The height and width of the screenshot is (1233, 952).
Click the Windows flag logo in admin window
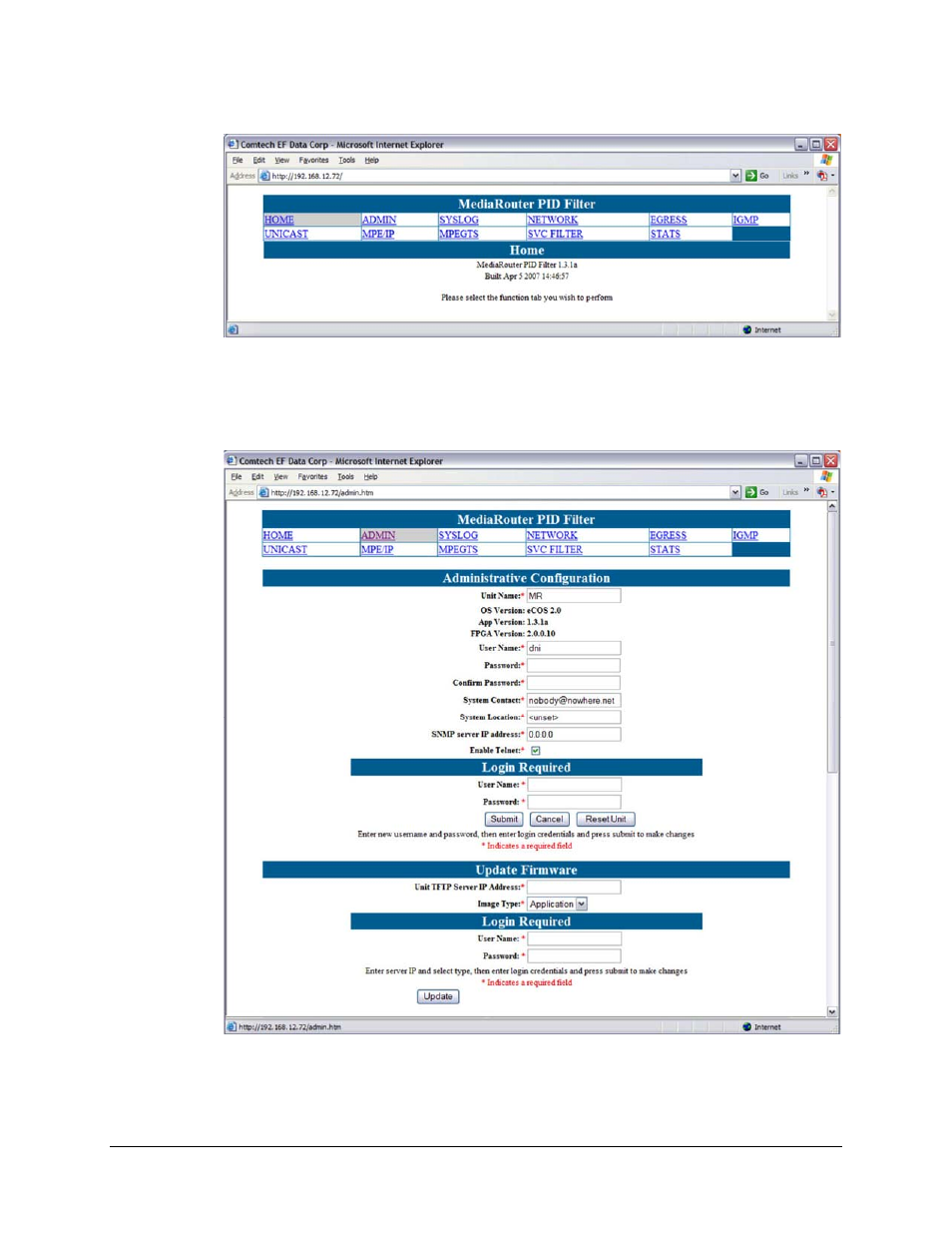pos(826,476)
